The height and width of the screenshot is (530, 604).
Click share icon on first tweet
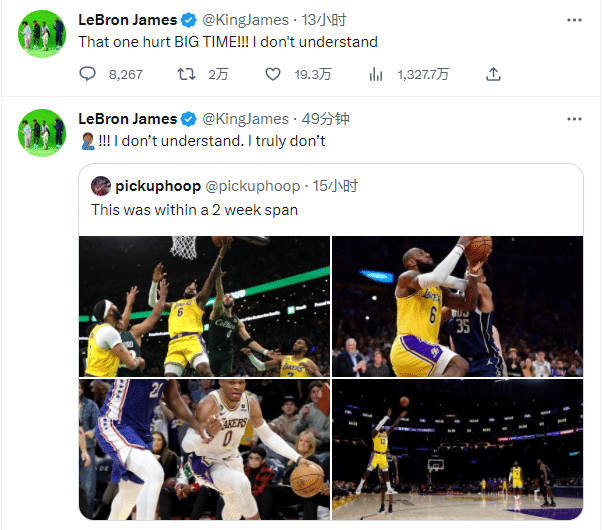492,74
